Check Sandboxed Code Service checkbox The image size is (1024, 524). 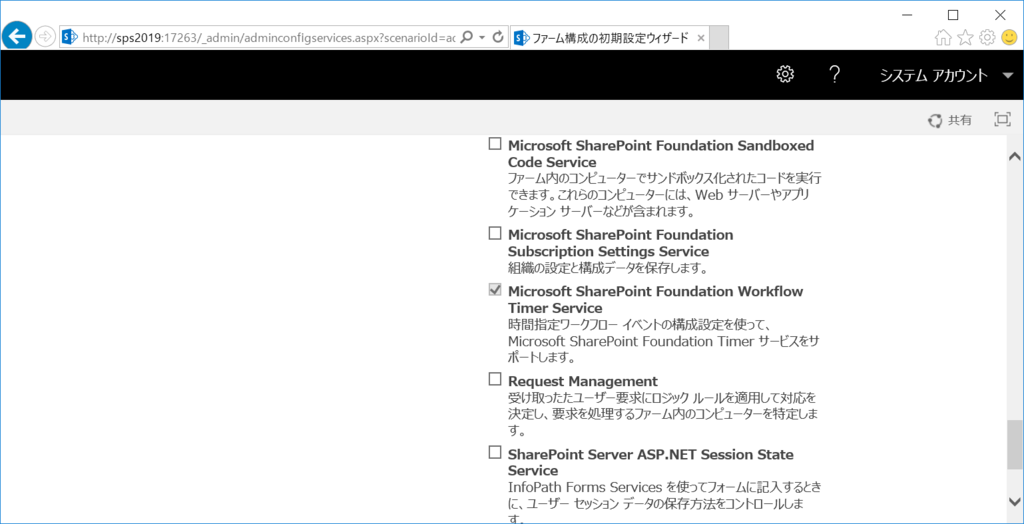click(x=495, y=144)
